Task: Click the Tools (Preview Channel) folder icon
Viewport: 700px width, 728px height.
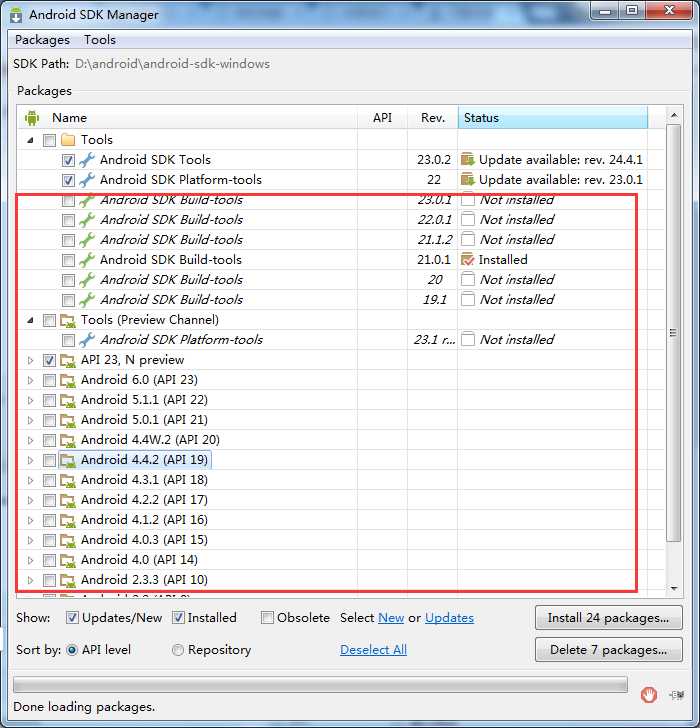Action: (x=68, y=320)
